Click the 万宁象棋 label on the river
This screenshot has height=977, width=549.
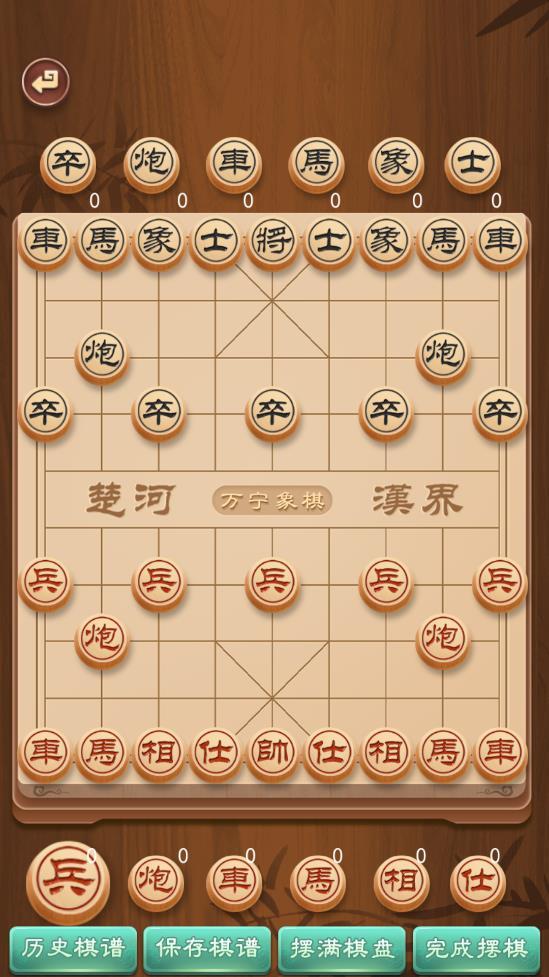(272, 501)
